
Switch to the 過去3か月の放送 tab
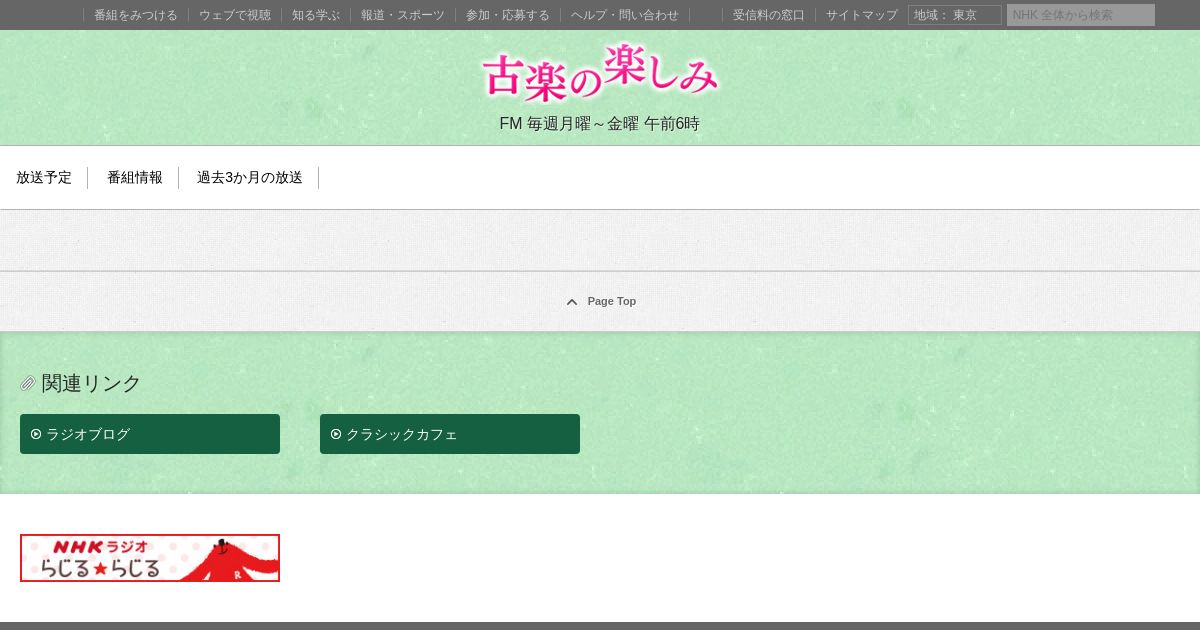(250, 177)
